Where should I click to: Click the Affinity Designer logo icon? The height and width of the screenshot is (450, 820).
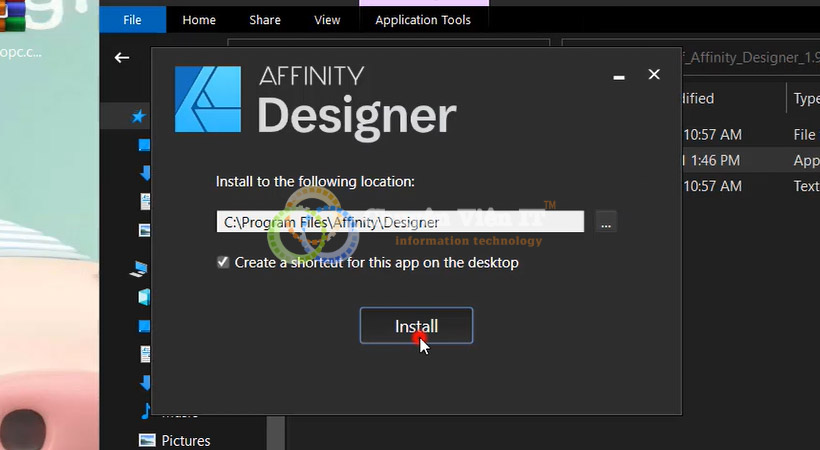coord(208,100)
